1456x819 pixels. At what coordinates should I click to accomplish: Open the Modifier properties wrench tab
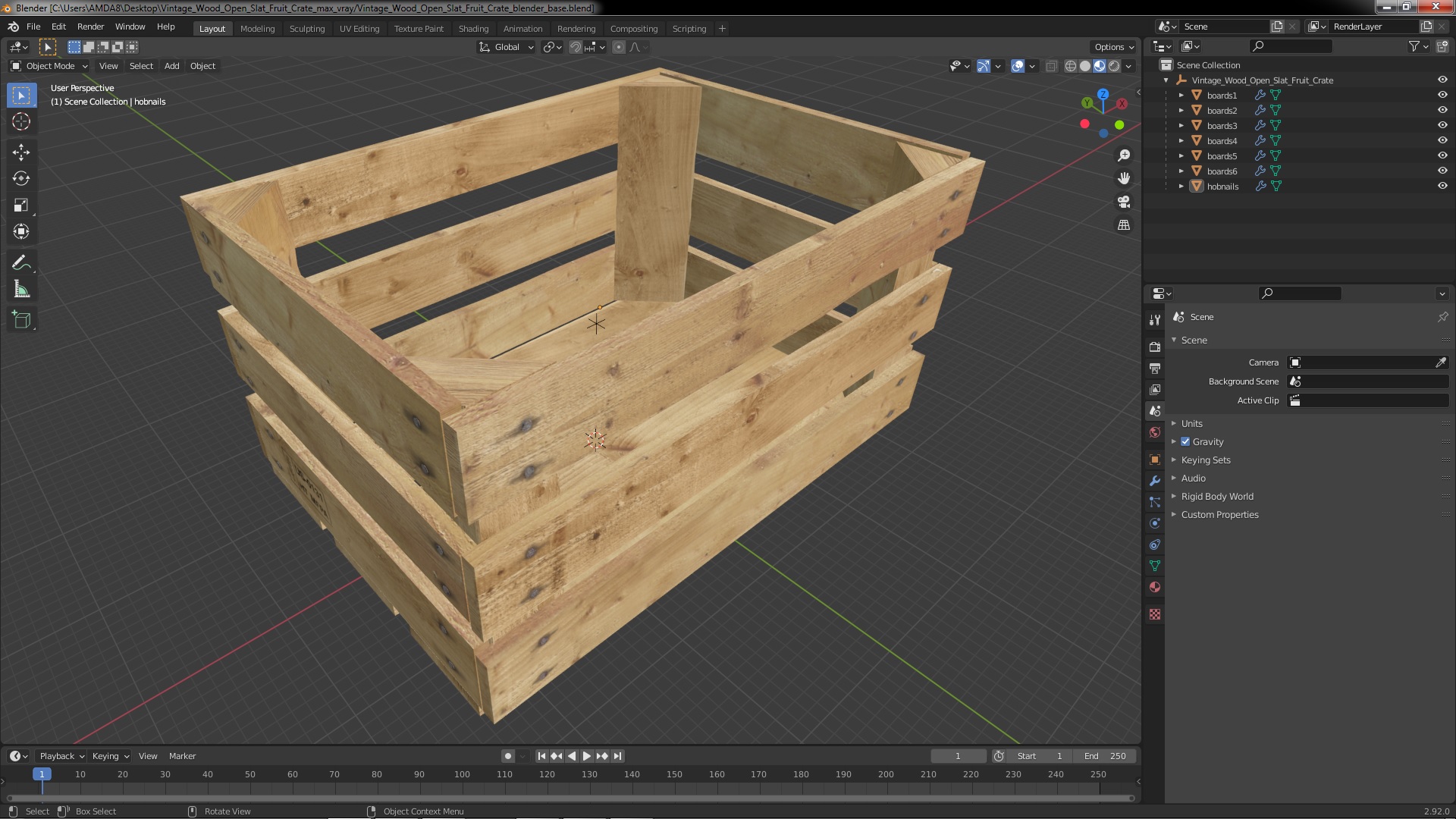[x=1155, y=481]
